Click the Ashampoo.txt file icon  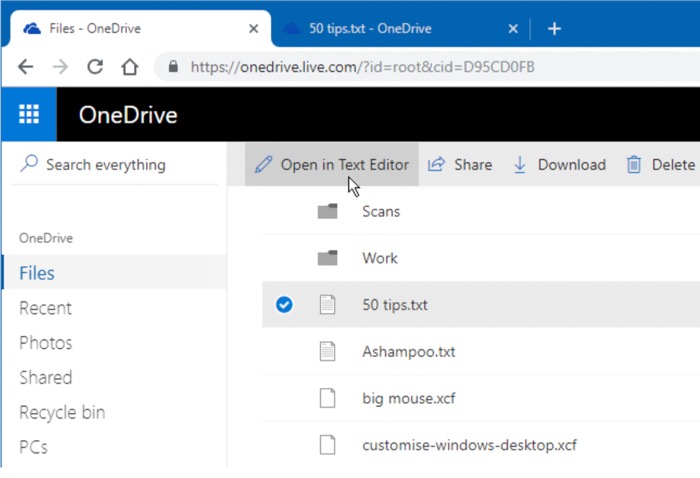pos(327,351)
